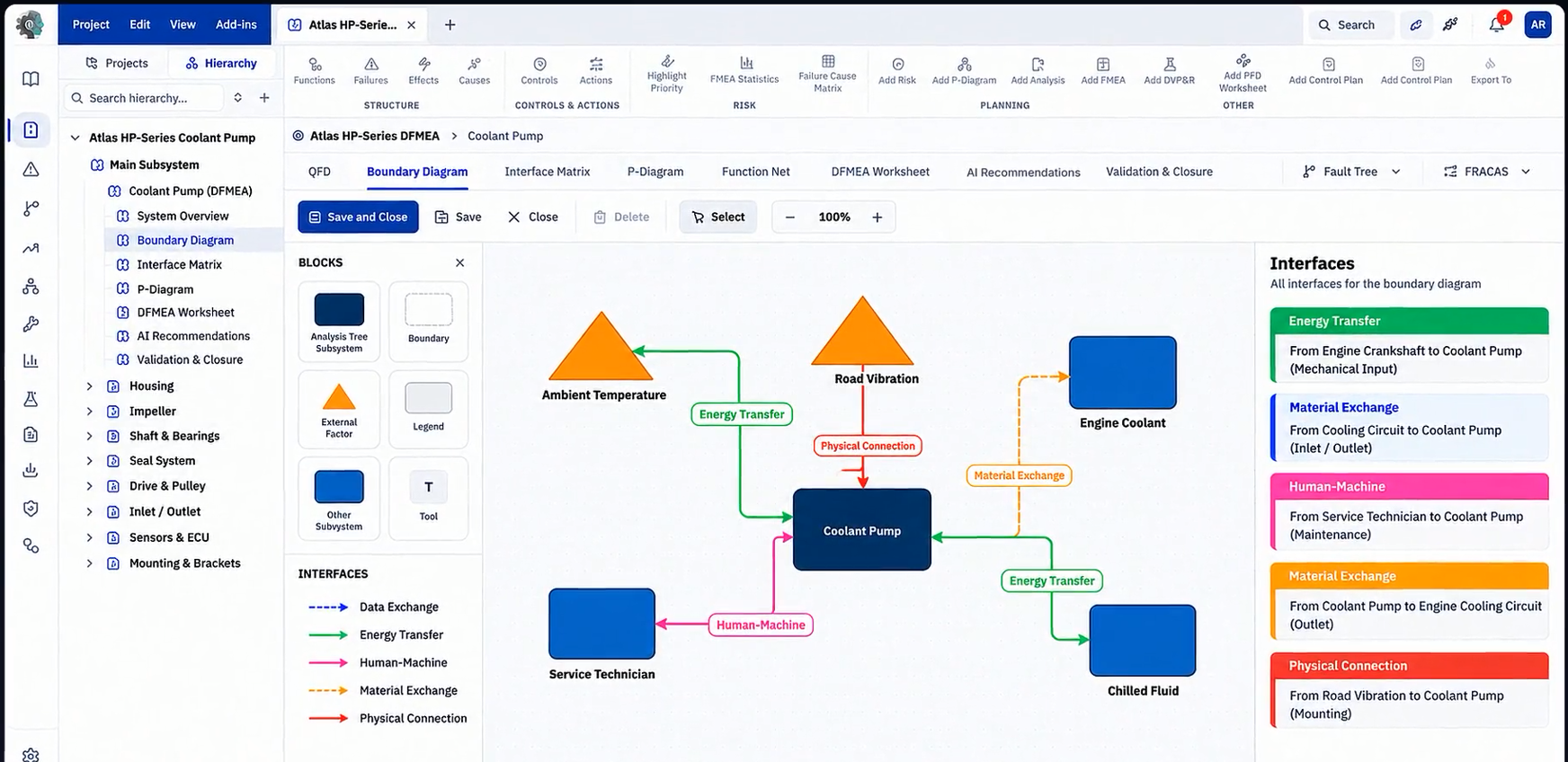Open FMEA Statistics
The width and height of the screenshot is (1568, 762).
pyautogui.click(x=744, y=70)
